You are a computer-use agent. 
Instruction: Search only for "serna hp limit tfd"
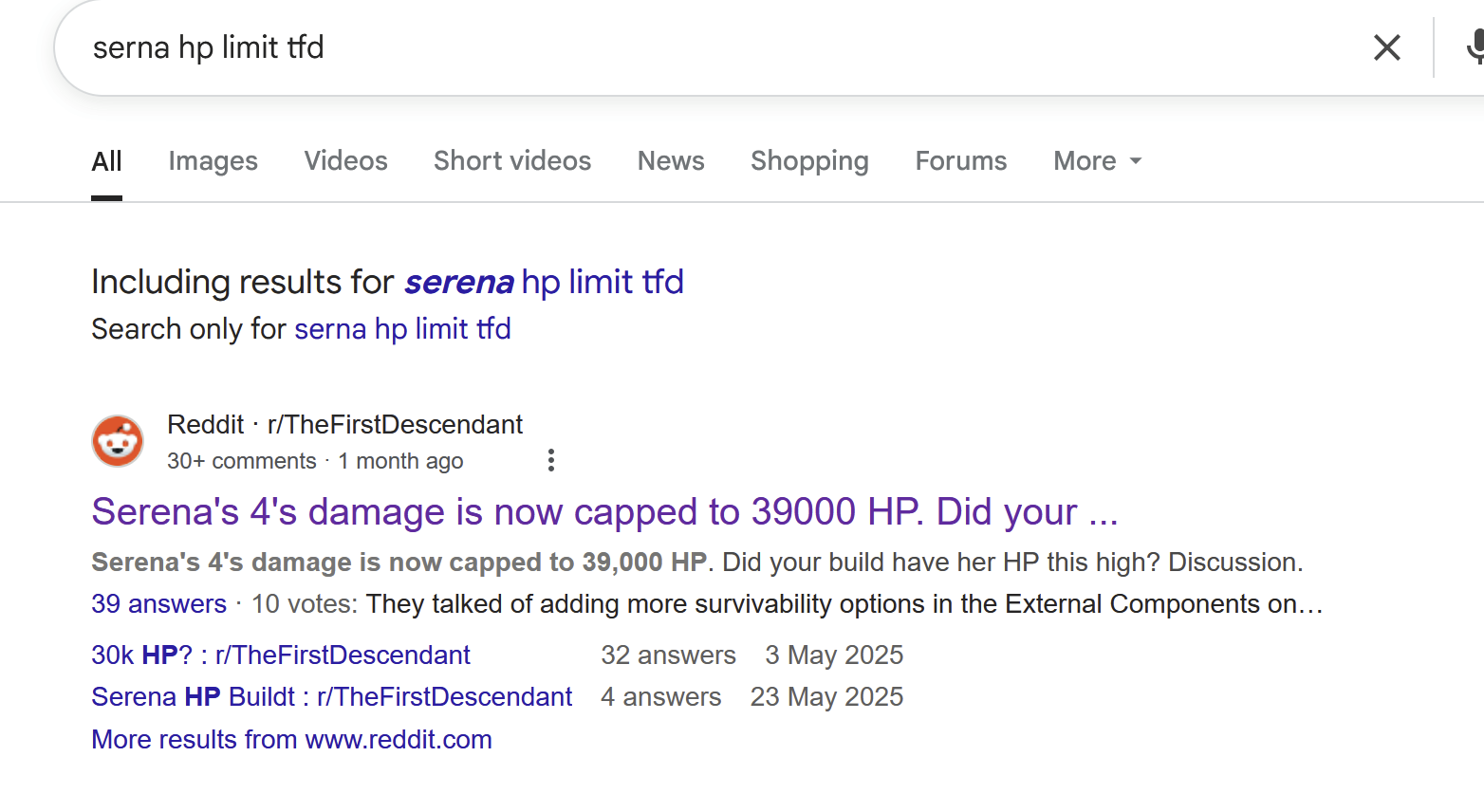pos(402,329)
